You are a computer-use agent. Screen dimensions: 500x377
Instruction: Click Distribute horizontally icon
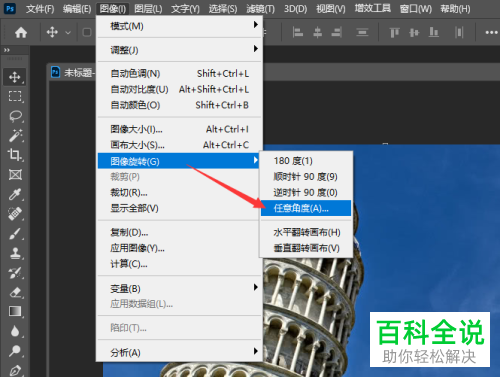tap(459, 32)
